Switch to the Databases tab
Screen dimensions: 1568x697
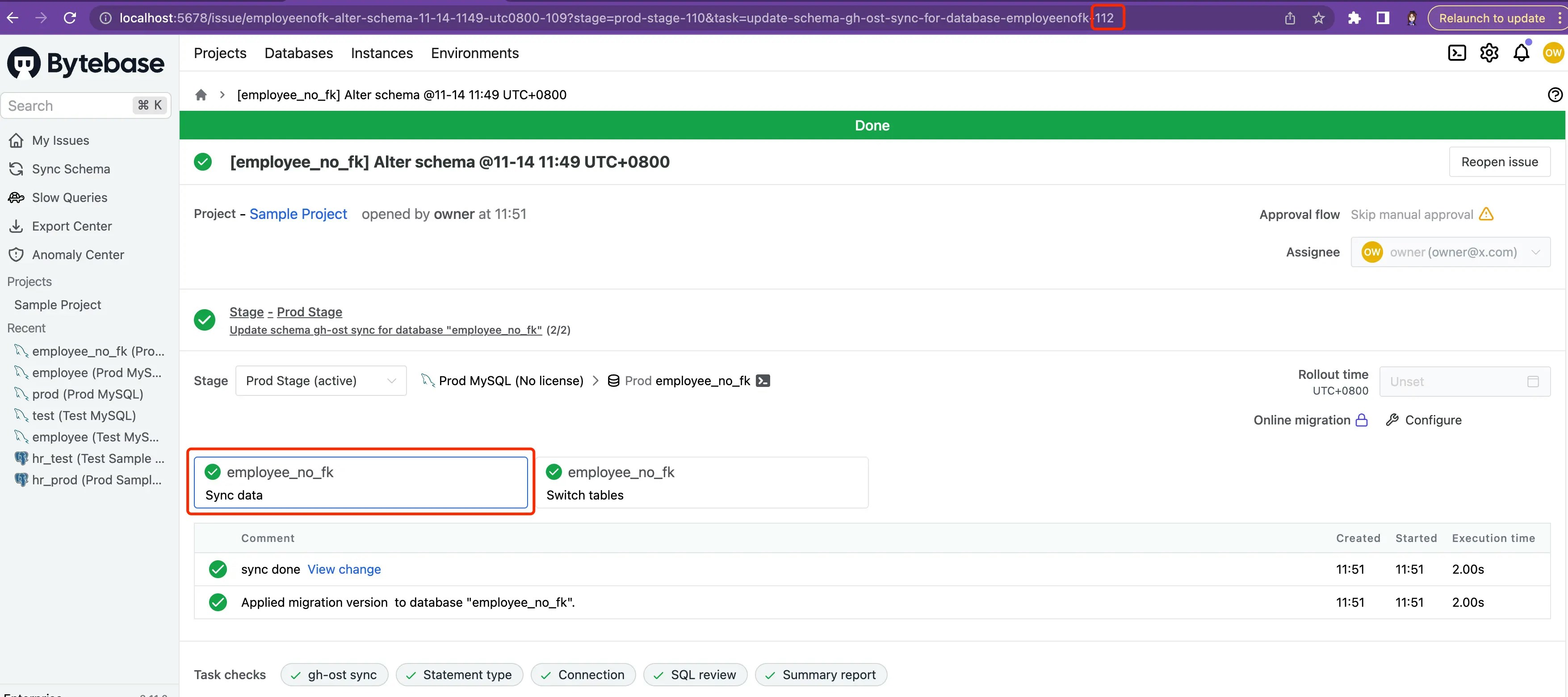tap(298, 53)
